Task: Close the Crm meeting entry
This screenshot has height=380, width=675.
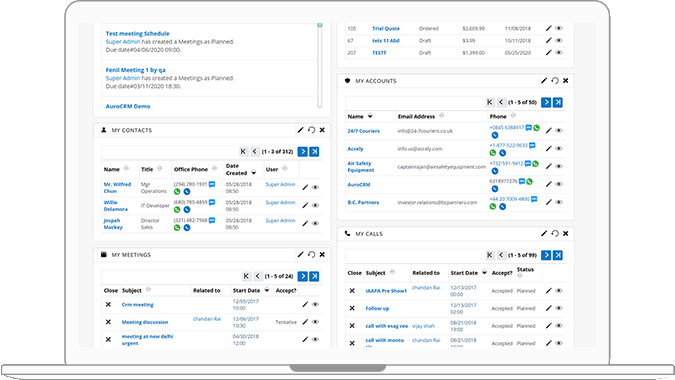Action: tap(108, 304)
